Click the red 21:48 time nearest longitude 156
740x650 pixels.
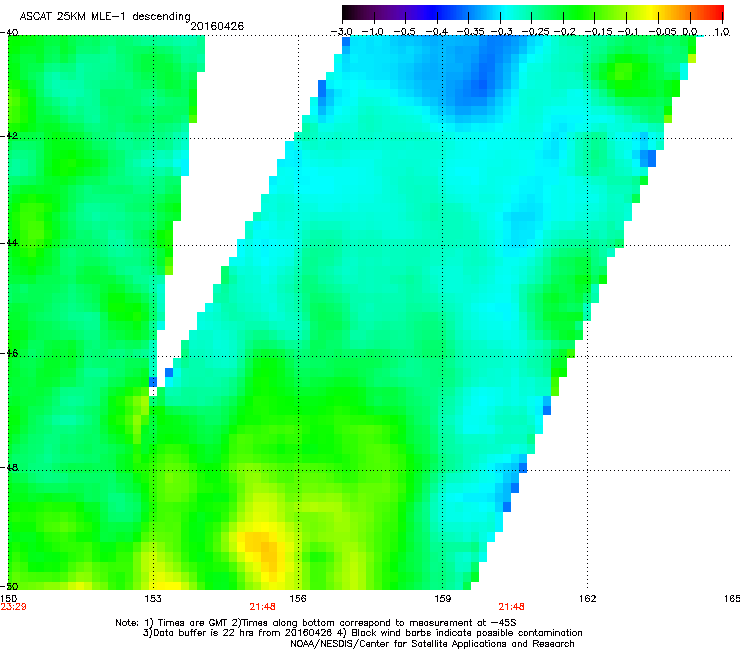(x=262, y=607)
